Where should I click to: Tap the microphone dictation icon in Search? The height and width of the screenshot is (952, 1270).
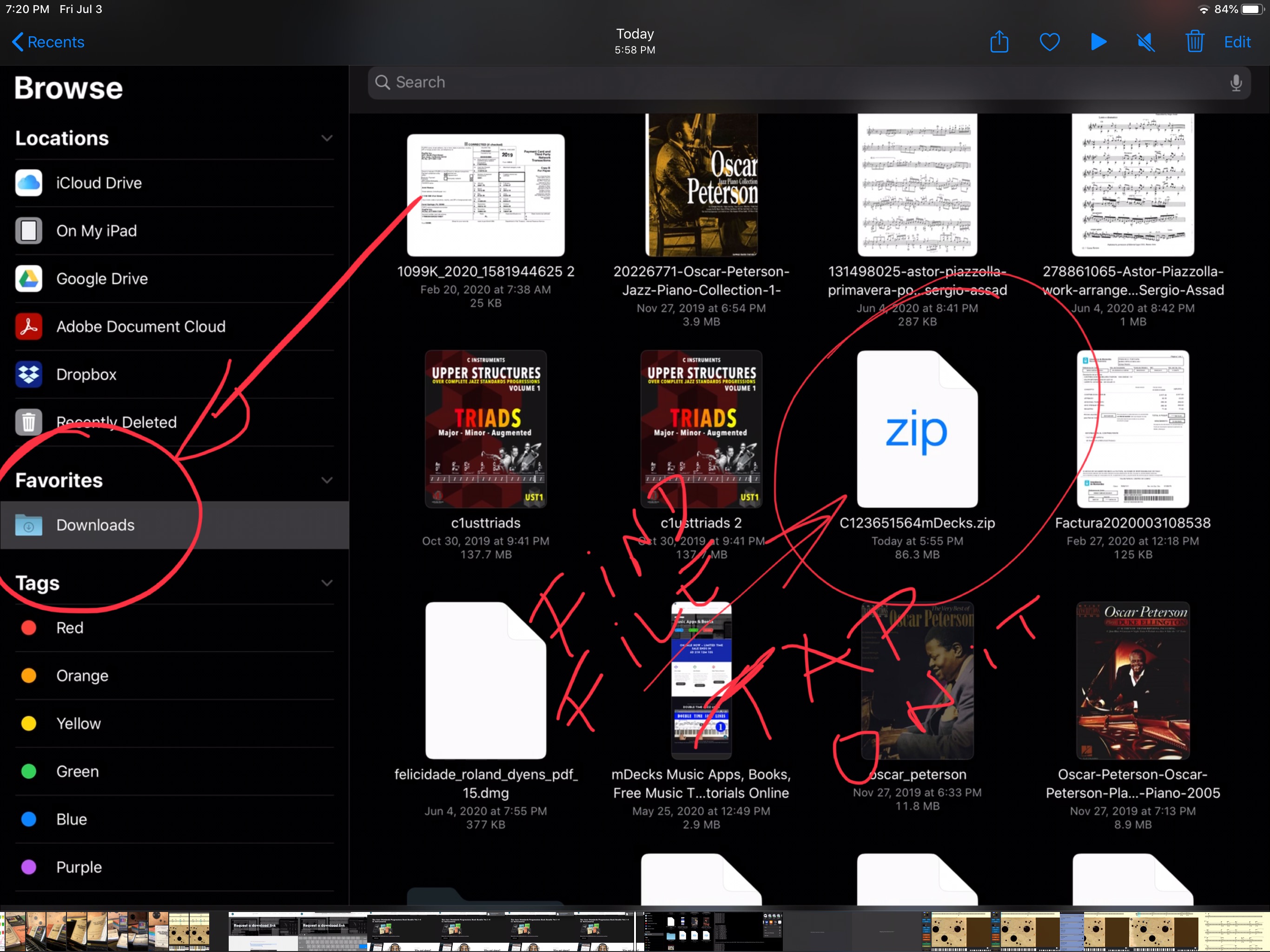(1236, 83)
